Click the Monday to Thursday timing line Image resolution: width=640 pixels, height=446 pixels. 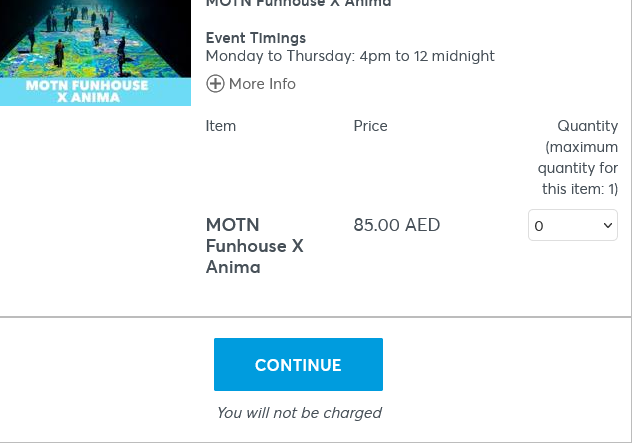pyautogui.click(x=350, y=56)
